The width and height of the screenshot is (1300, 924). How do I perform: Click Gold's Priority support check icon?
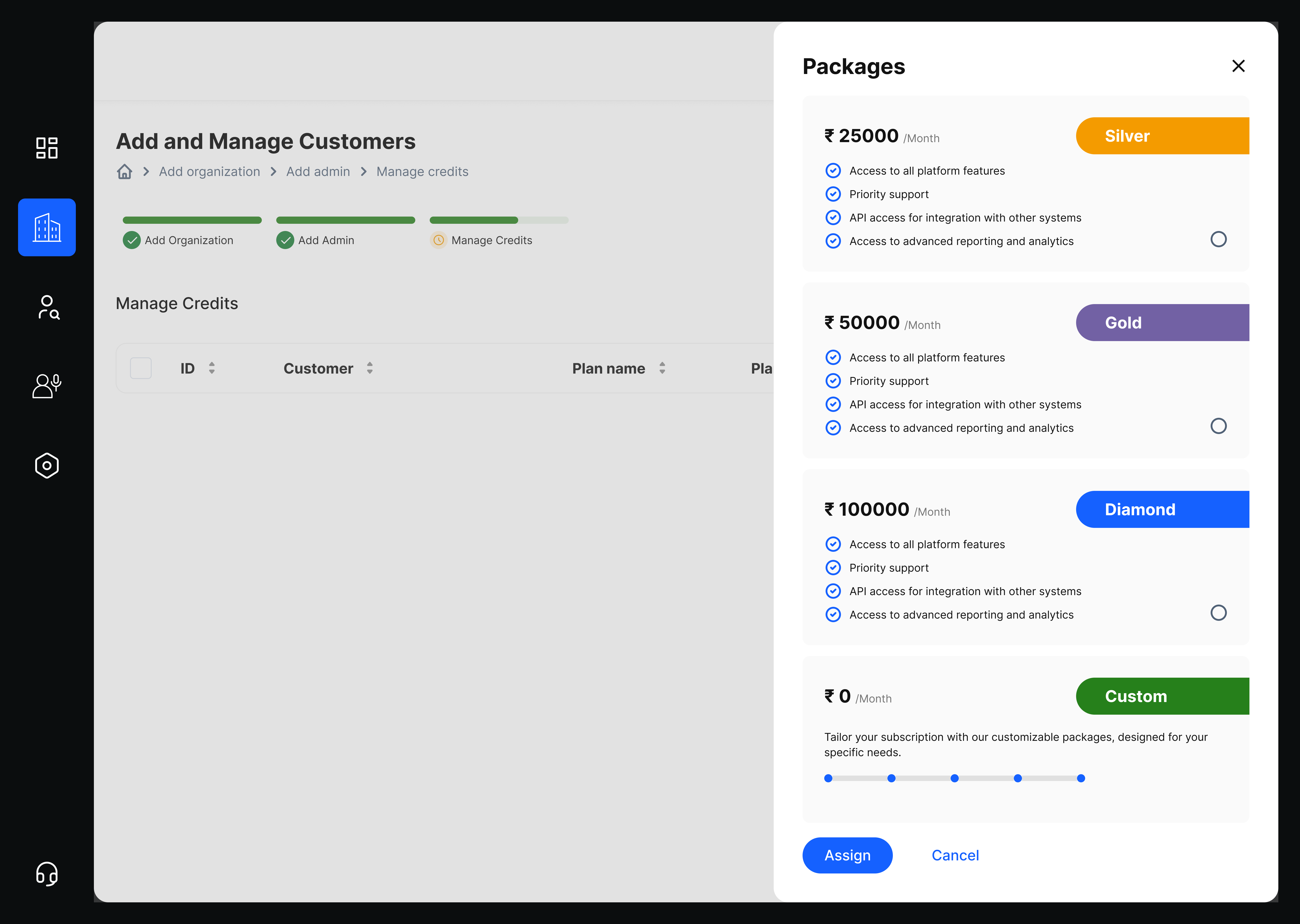833,381
